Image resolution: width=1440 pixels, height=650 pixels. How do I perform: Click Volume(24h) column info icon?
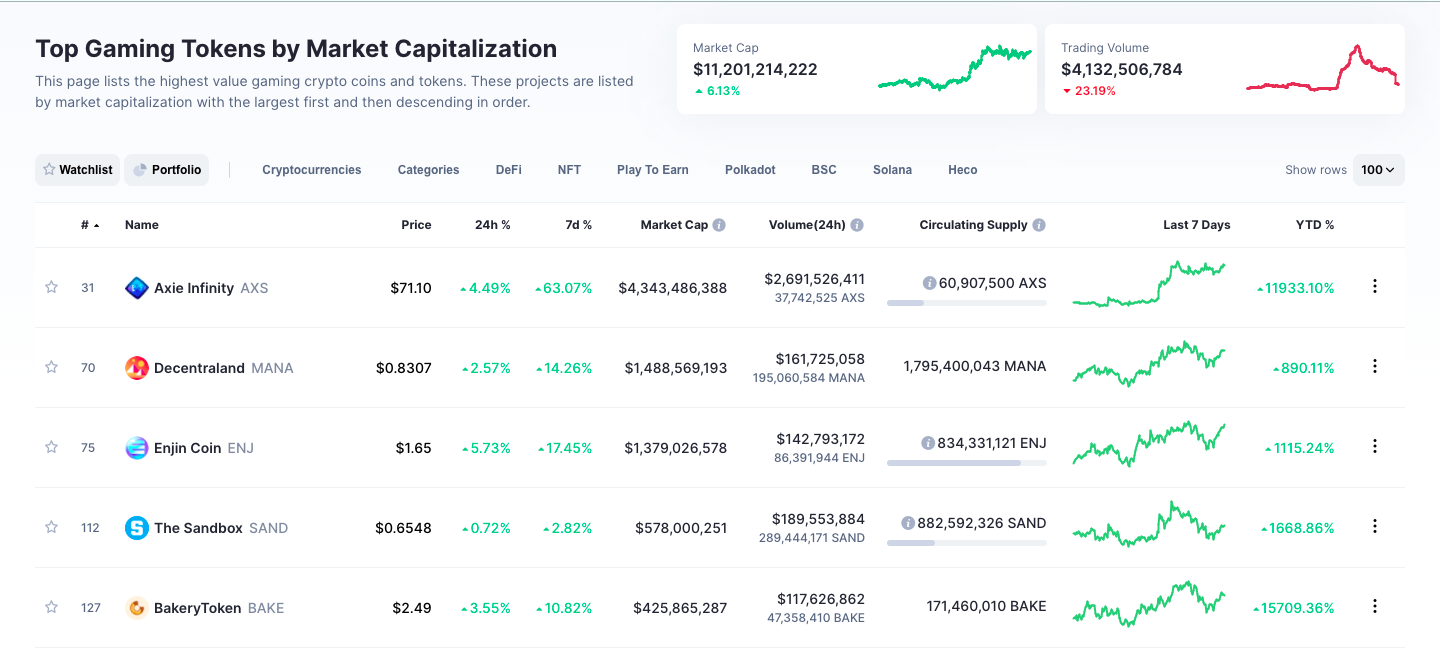[857, 225]
